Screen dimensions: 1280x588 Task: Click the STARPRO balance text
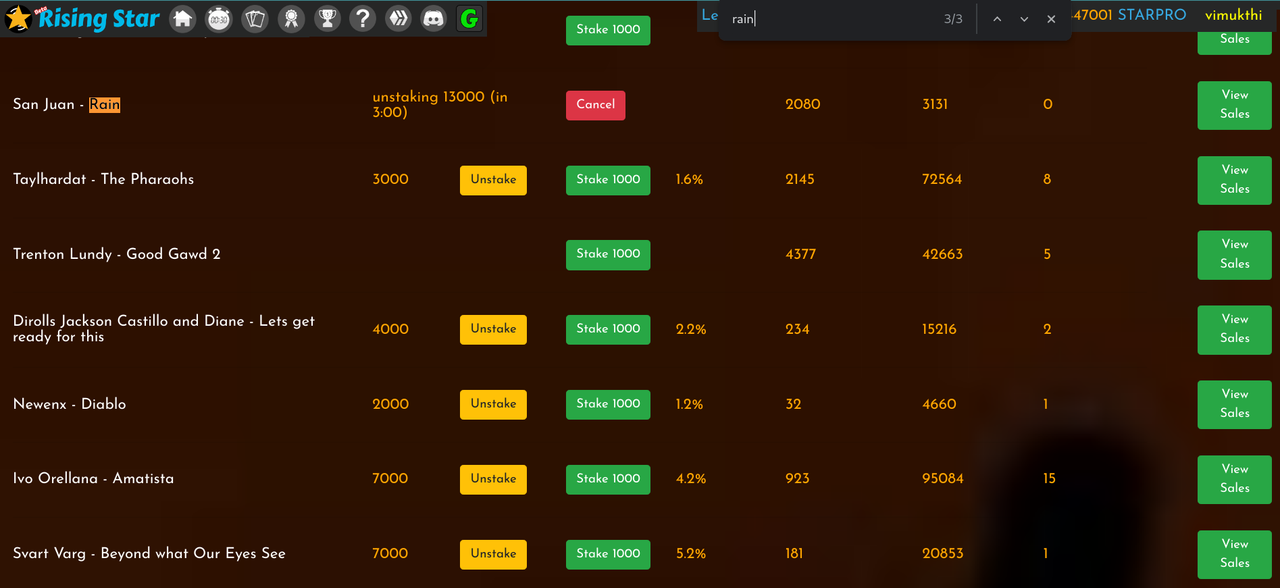coord(1152,15)
